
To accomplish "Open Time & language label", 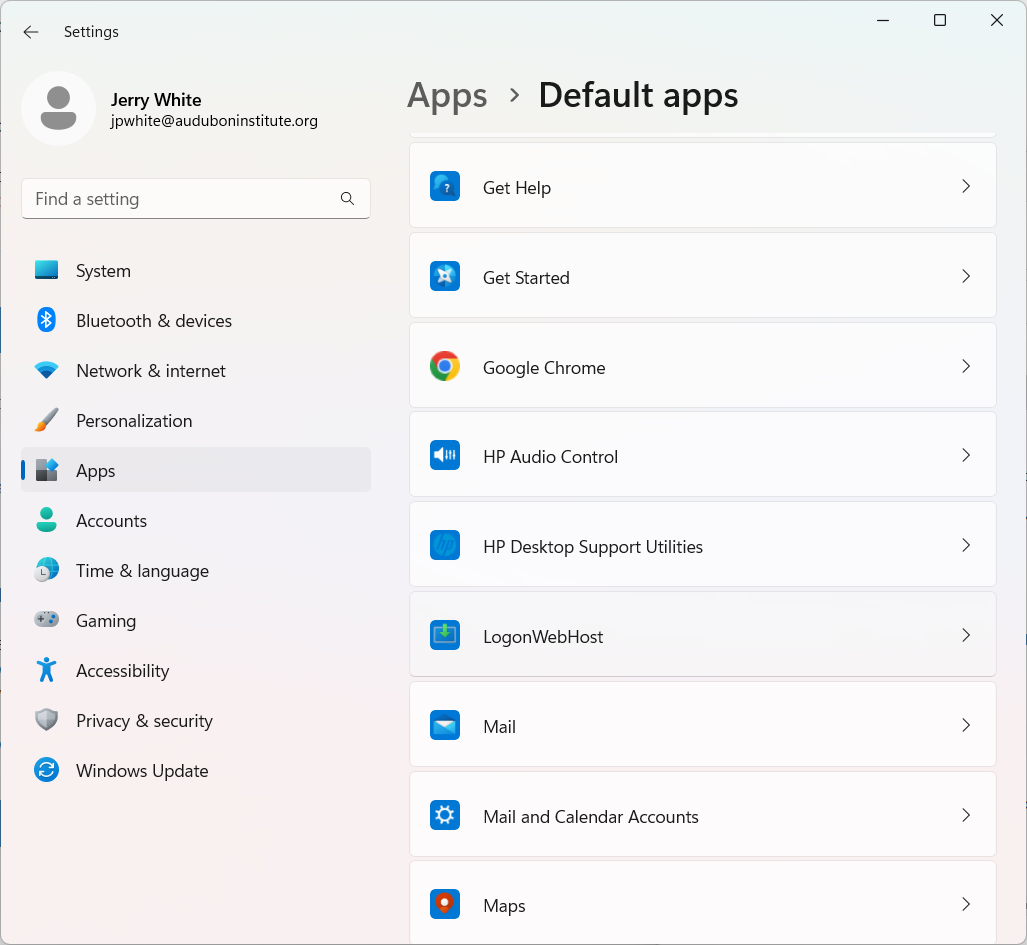I will click(142, 571).
